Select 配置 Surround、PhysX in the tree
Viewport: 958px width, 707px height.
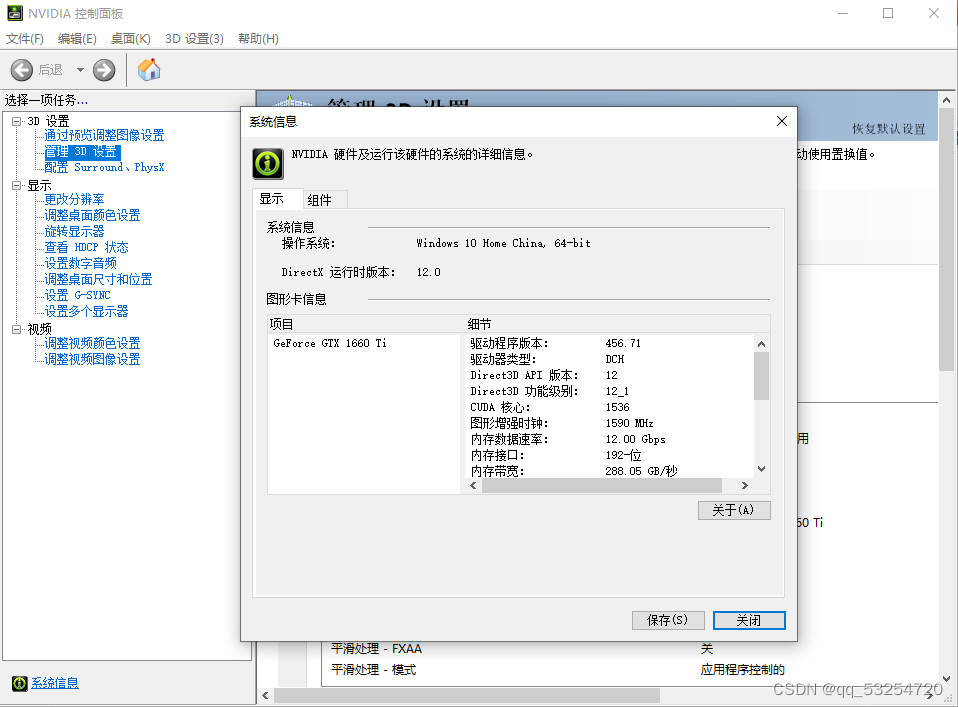click(104, 167)
